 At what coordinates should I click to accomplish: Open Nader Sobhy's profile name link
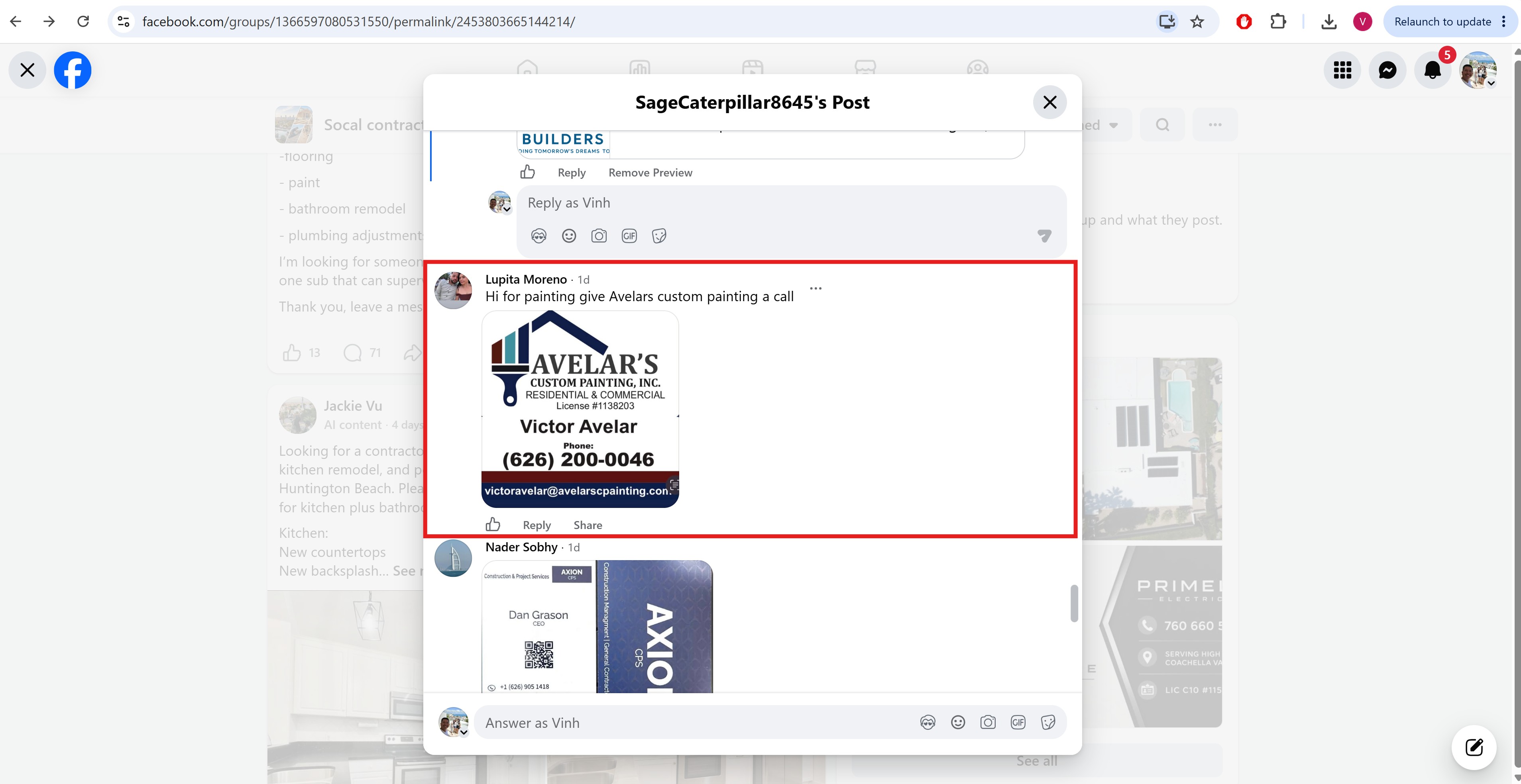click(521, 547)
